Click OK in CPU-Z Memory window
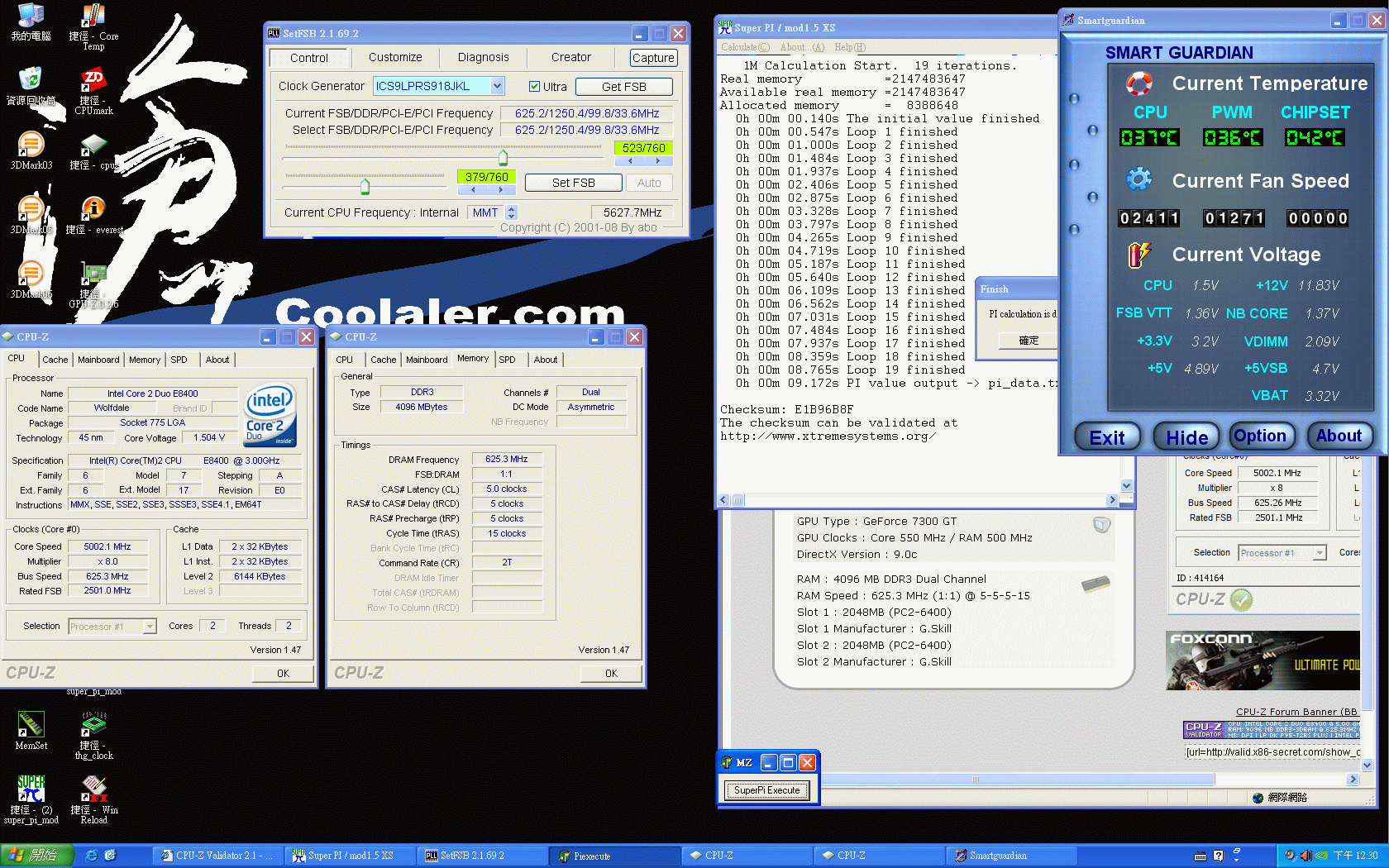 (x=611, y=674)
